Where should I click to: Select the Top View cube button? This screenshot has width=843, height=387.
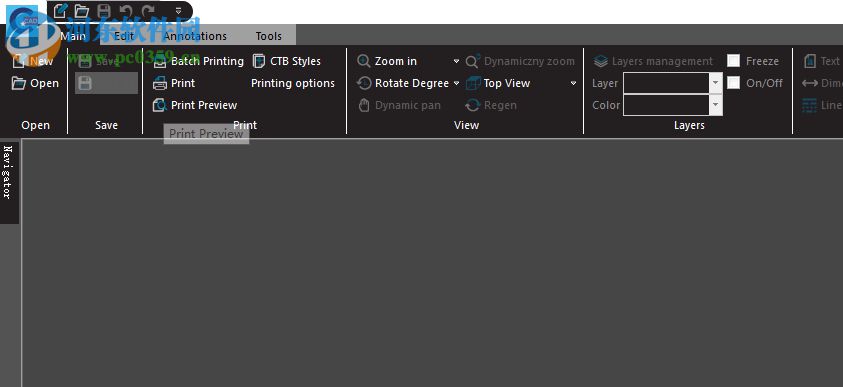pos(498,83)
